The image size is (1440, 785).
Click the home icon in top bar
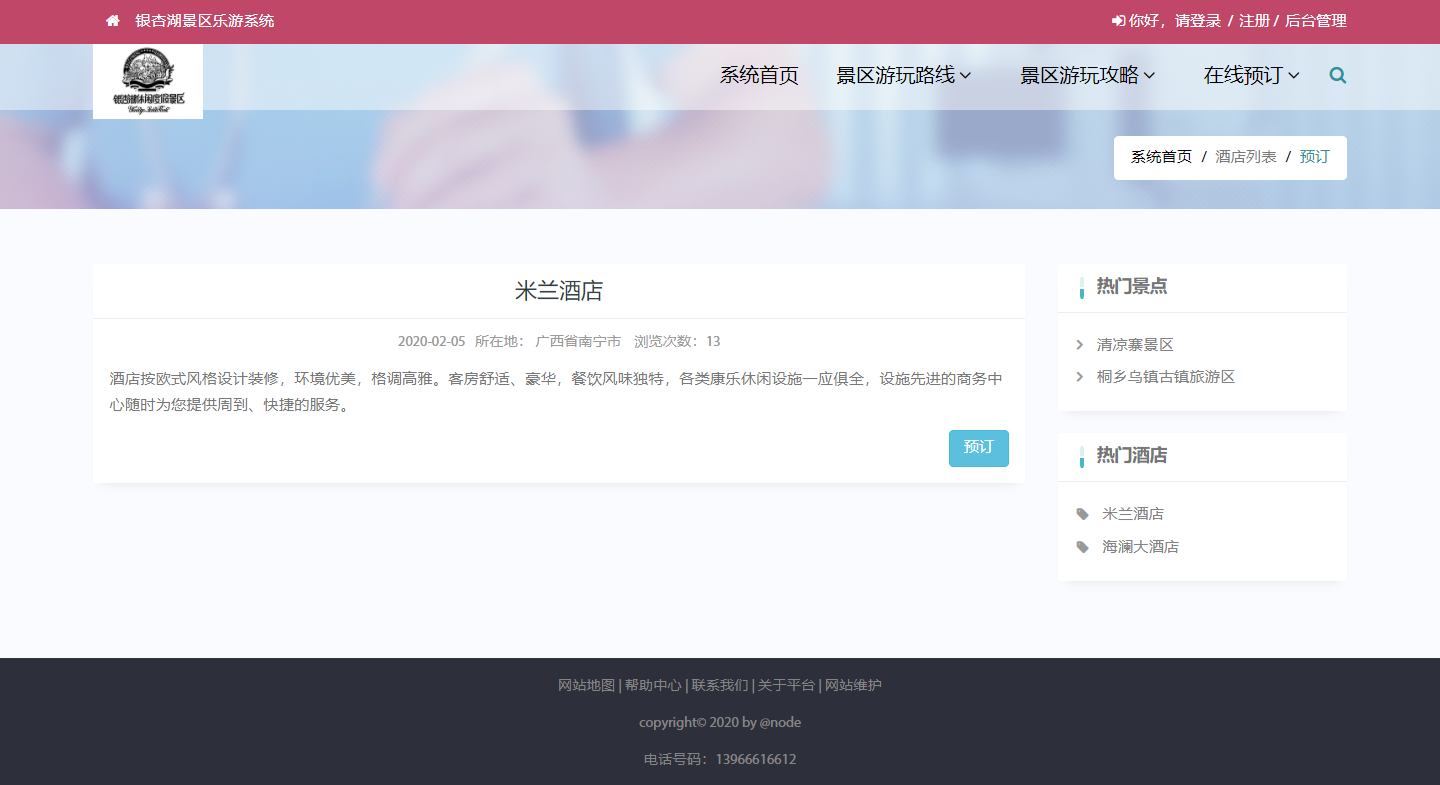point(113,21)
